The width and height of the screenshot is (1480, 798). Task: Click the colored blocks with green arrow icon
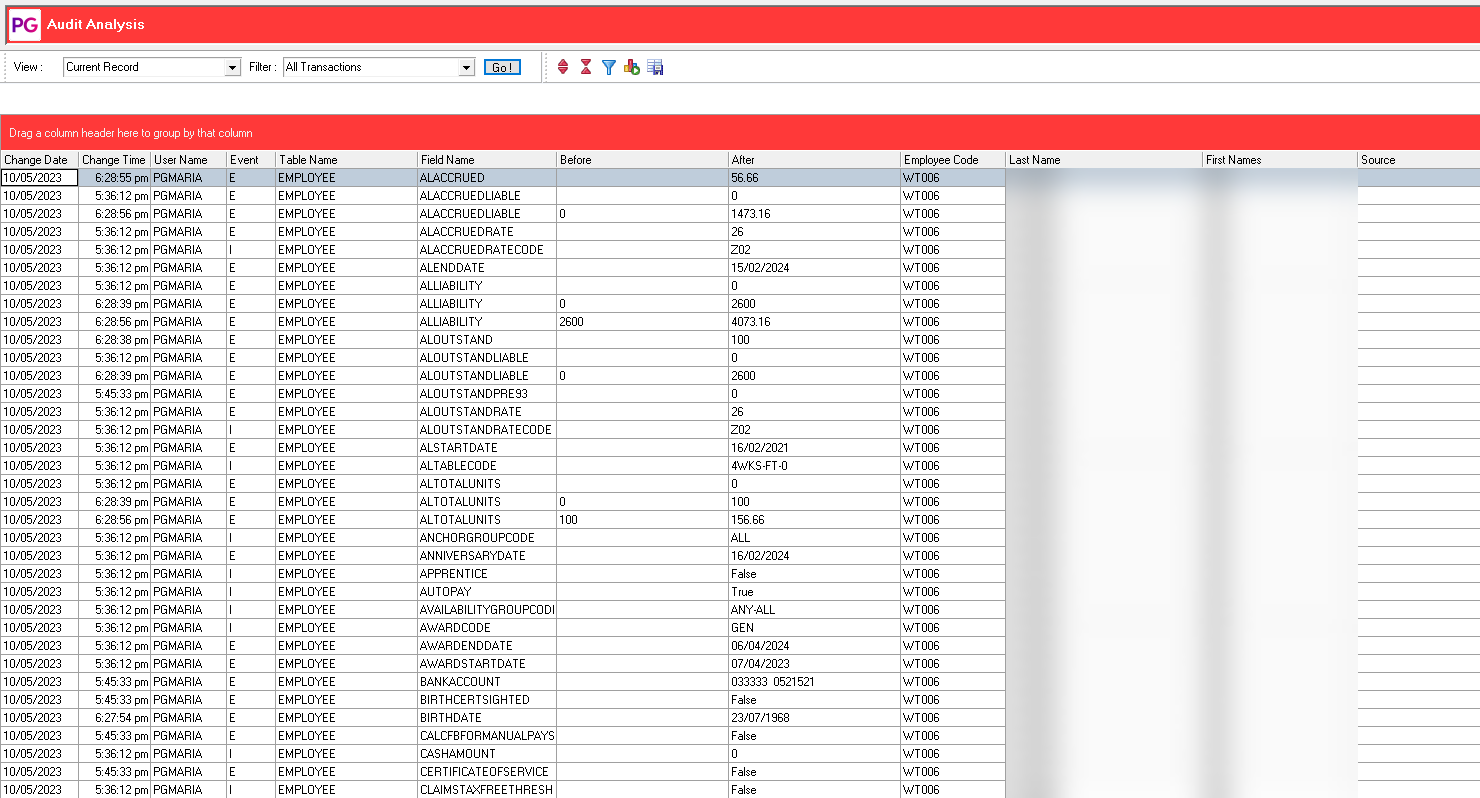click(632, 67)
